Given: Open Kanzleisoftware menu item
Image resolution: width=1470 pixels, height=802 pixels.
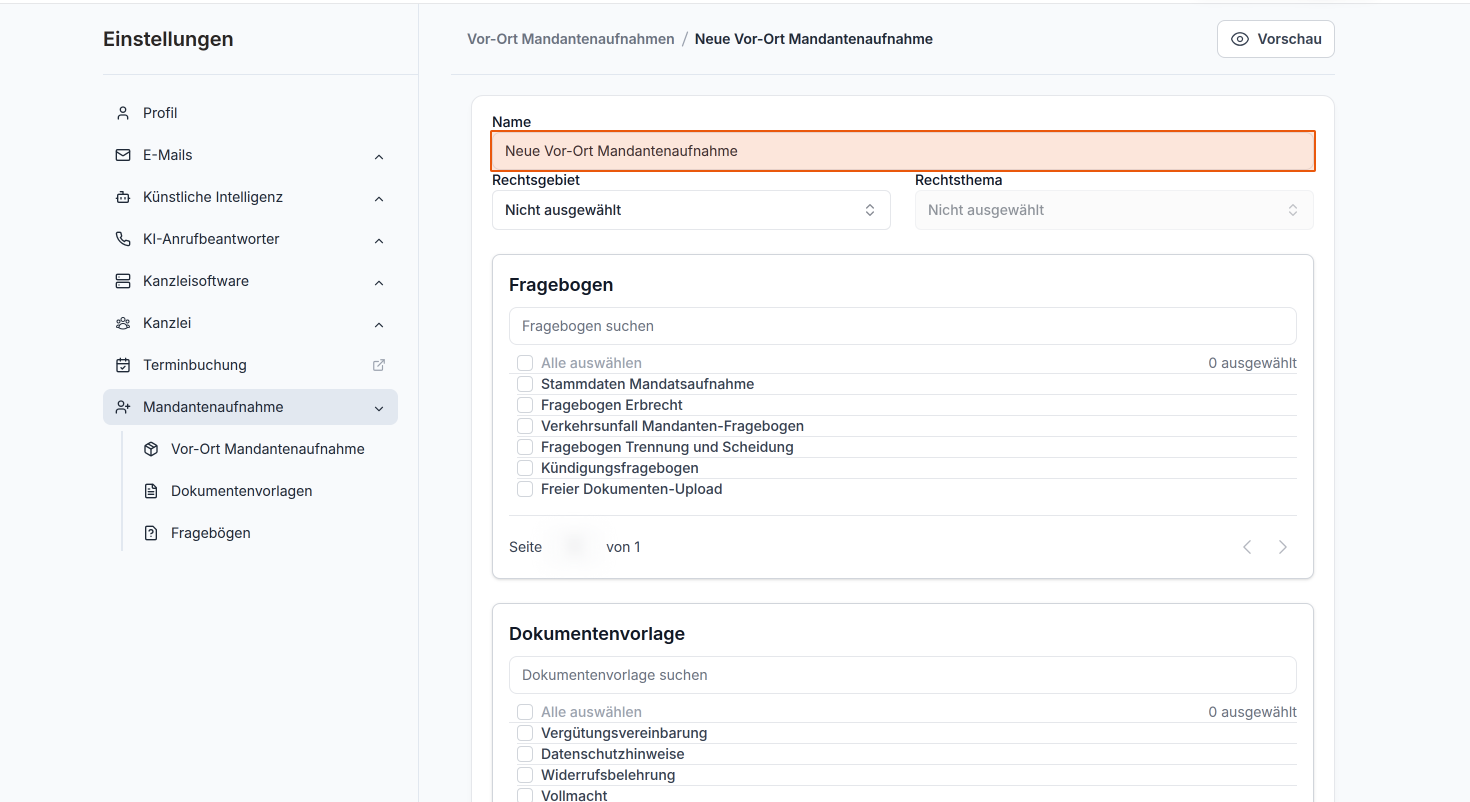Looking at the screenshot, I should click(250, 281).
